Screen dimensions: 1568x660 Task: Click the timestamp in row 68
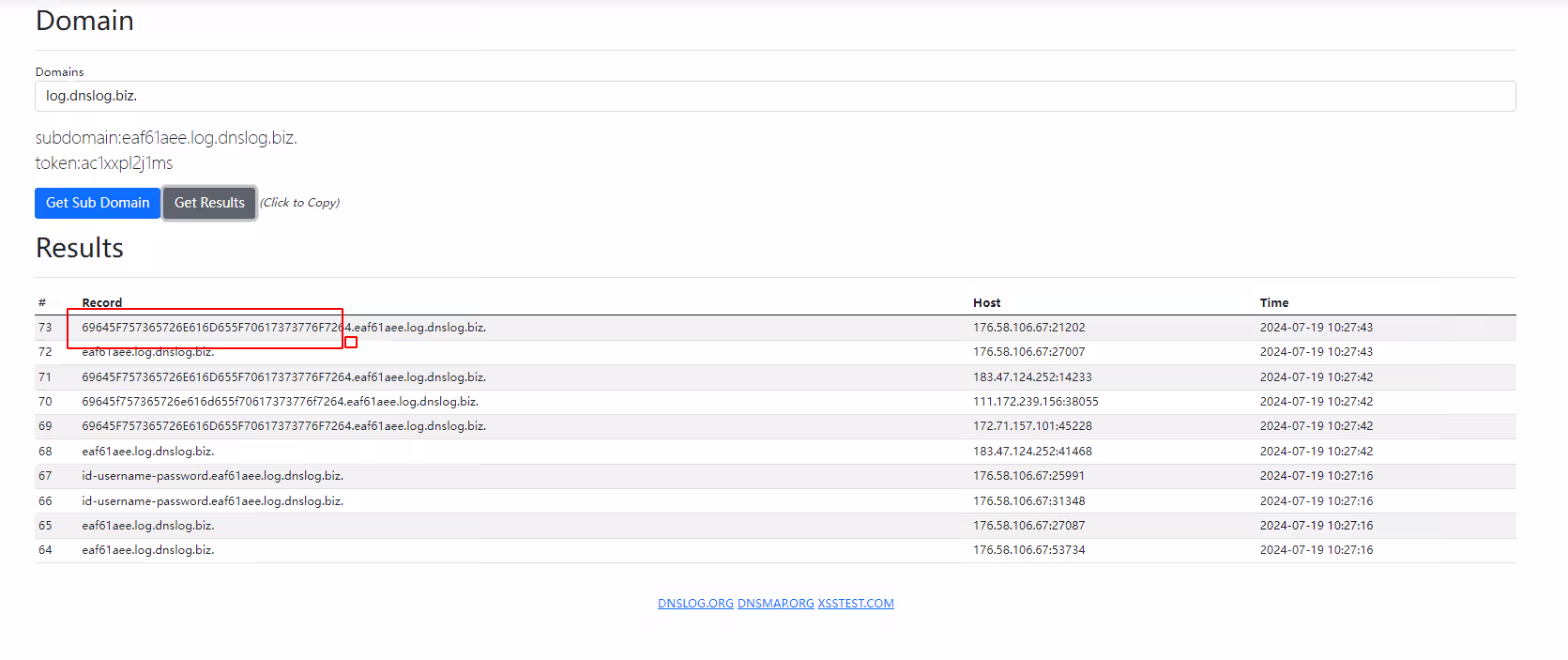[1316, 452]
